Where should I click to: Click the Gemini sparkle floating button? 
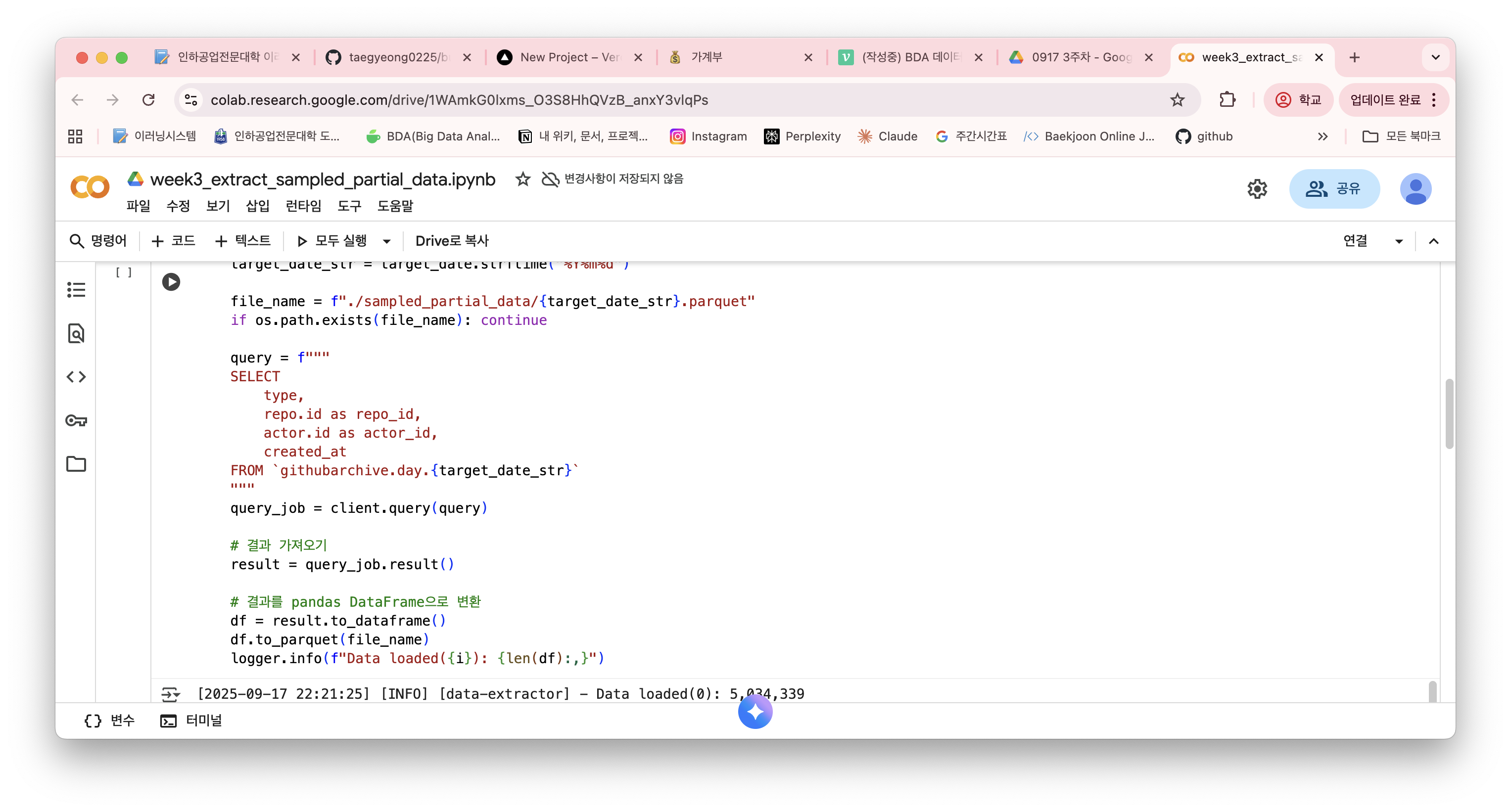coord(755,712)
